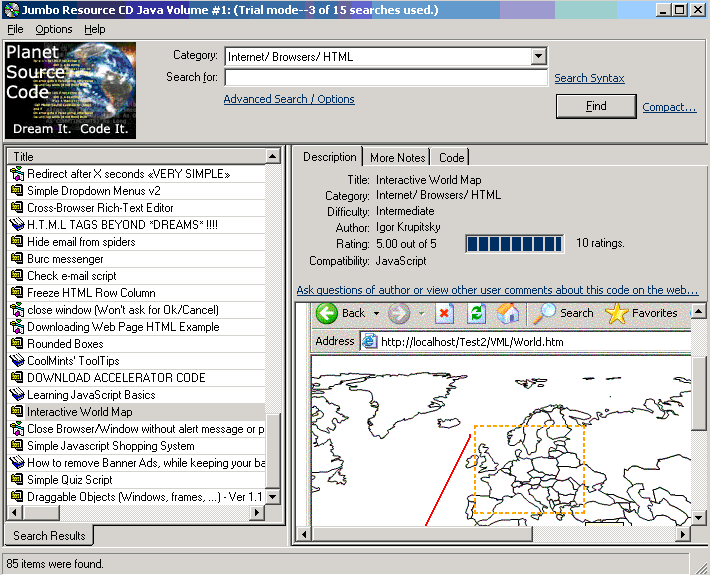The height and width of the screenshot is (575, 710).
Task: Switch to the Description tab
Action: (x=329, y=157)
